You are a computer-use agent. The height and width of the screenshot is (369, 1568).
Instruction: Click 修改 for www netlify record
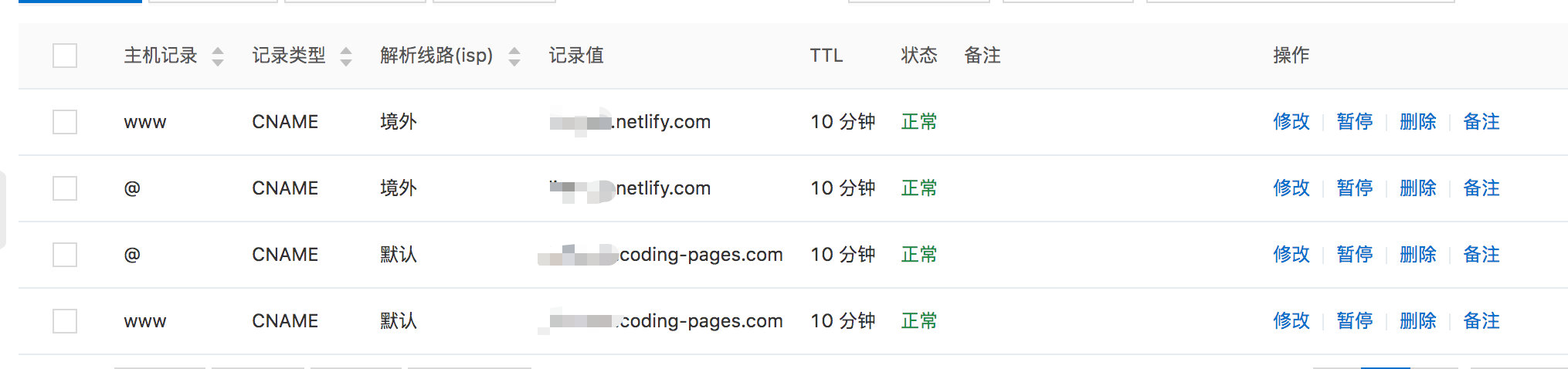tap(1291, 122)
